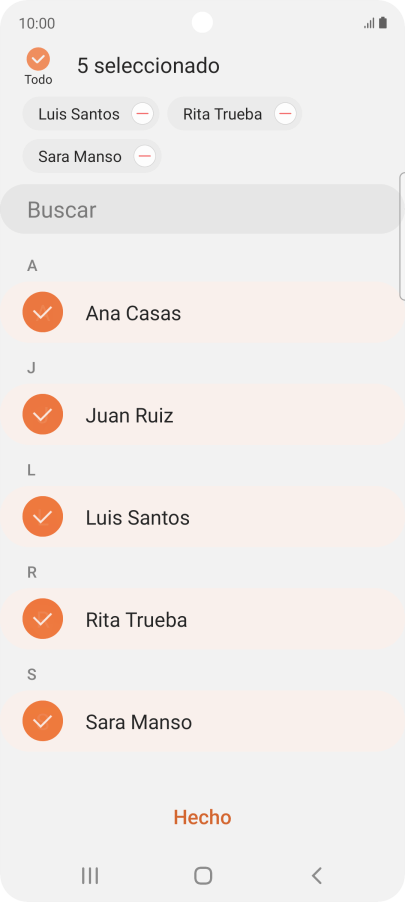
Task: Deselect Luis Santos checkmark in list
Action: 43,517
